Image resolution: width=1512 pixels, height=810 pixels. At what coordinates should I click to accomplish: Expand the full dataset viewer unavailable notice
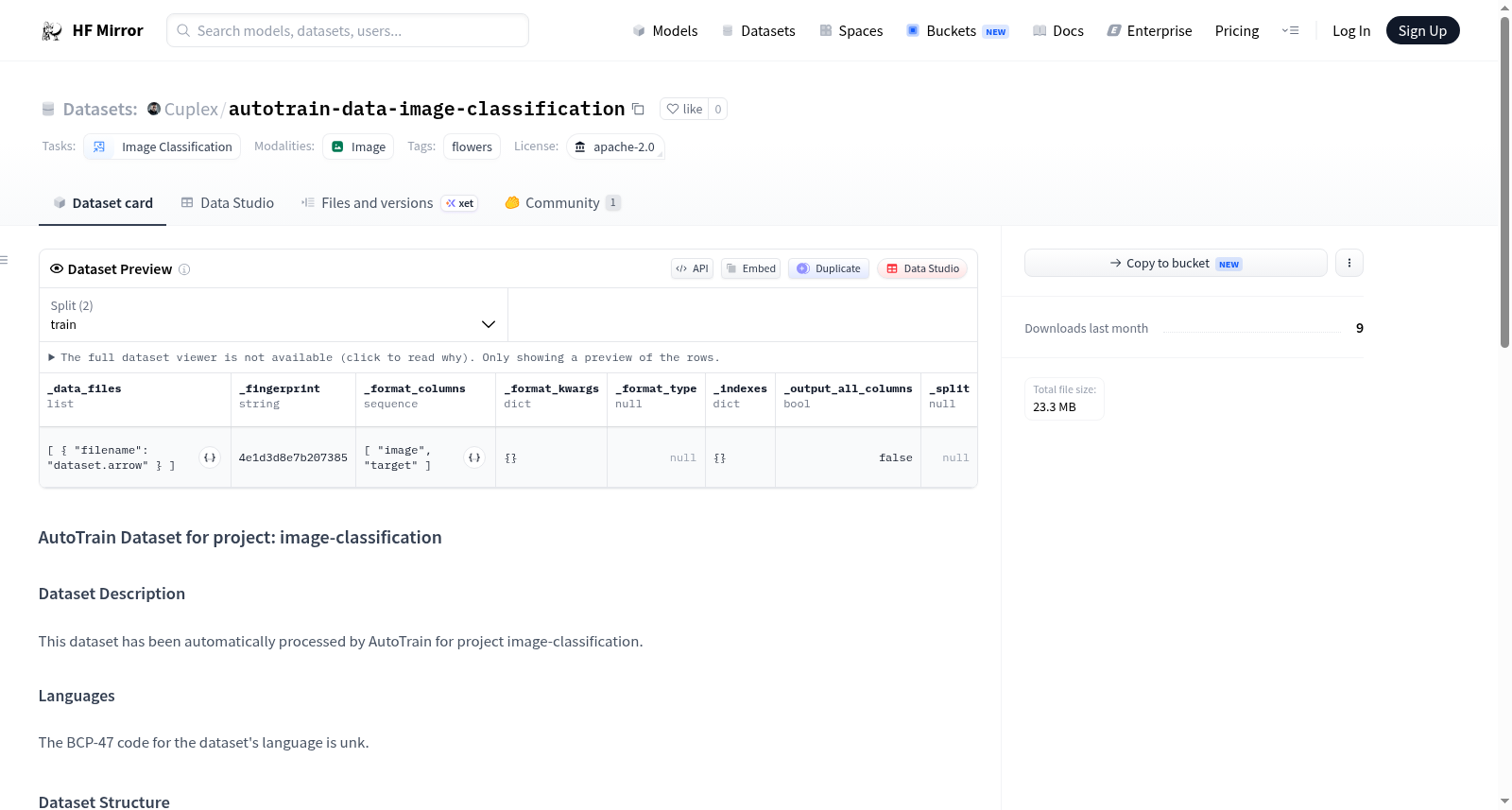pyautogui.click(x=385, y=357)
